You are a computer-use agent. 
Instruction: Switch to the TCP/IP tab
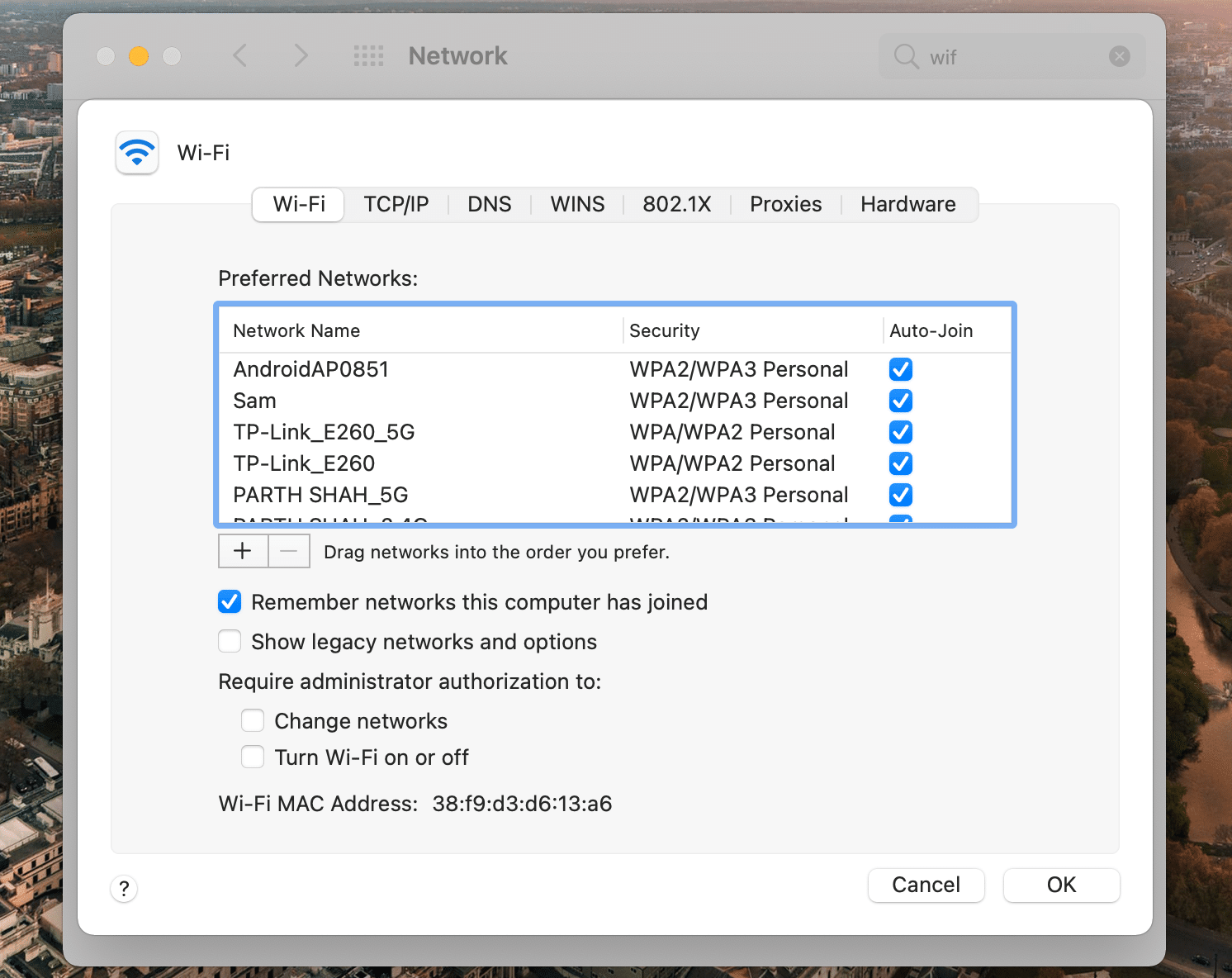pyautogui.click(x=396, y=204)
